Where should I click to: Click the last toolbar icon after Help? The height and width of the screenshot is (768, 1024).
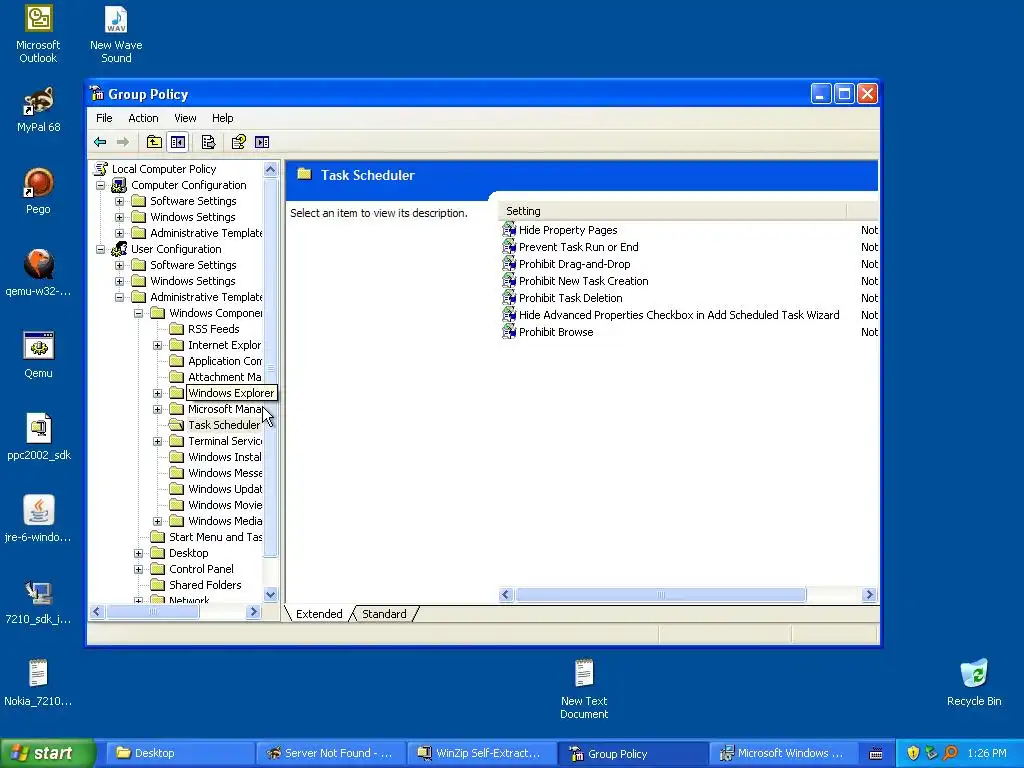click(x=262, y=142)
